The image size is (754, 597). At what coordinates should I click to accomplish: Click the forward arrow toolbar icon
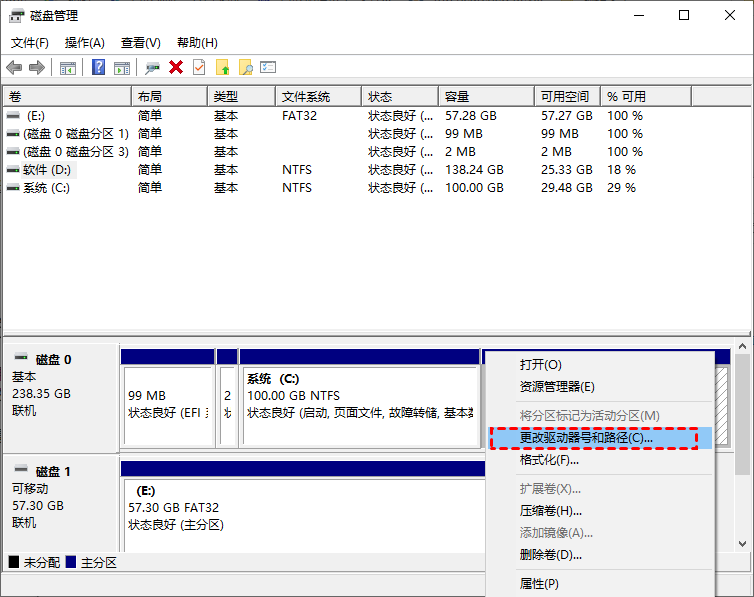tap(37, 67)
